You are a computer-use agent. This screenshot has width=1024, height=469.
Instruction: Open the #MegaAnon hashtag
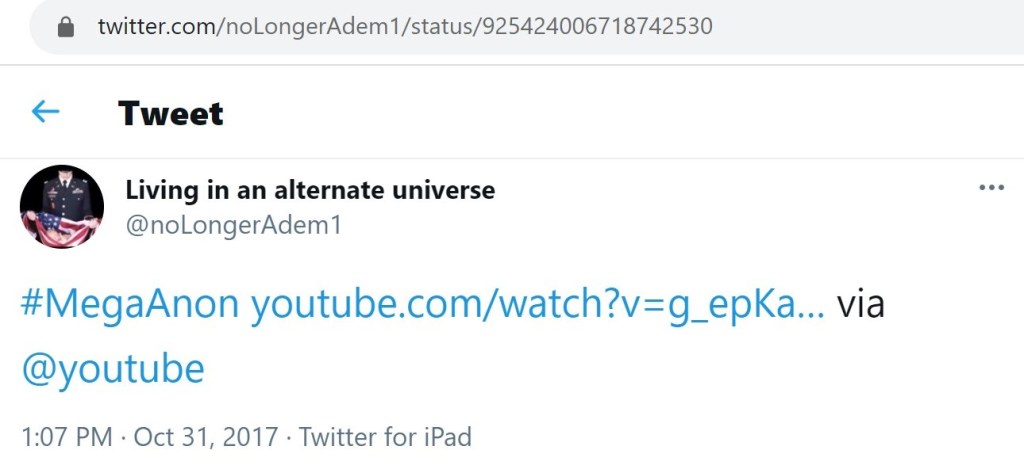click(130, 305)
